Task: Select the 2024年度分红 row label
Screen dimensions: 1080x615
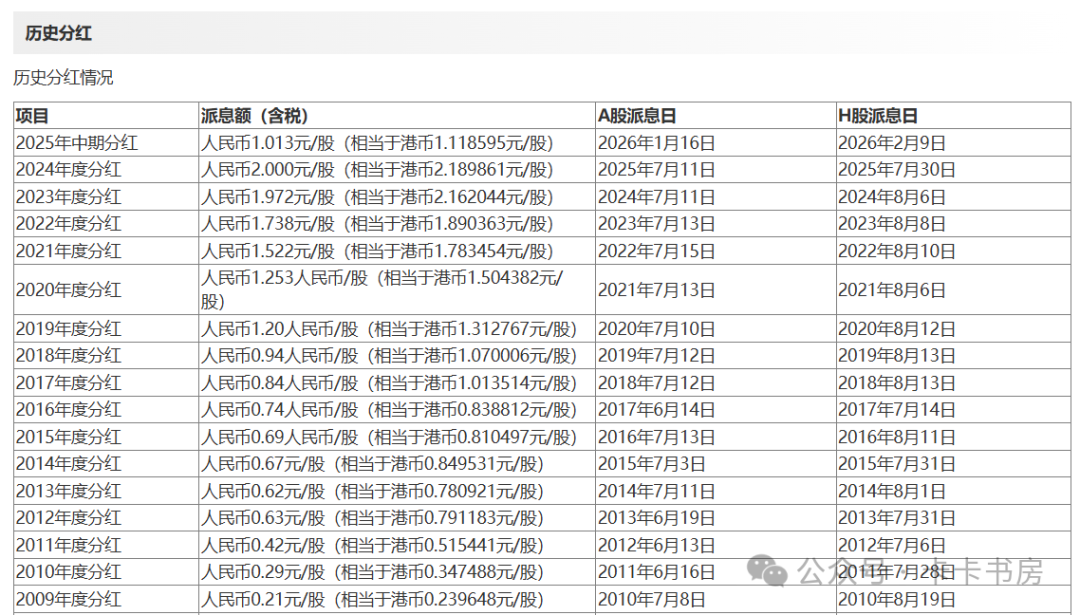Action: [x=69, y=170]
